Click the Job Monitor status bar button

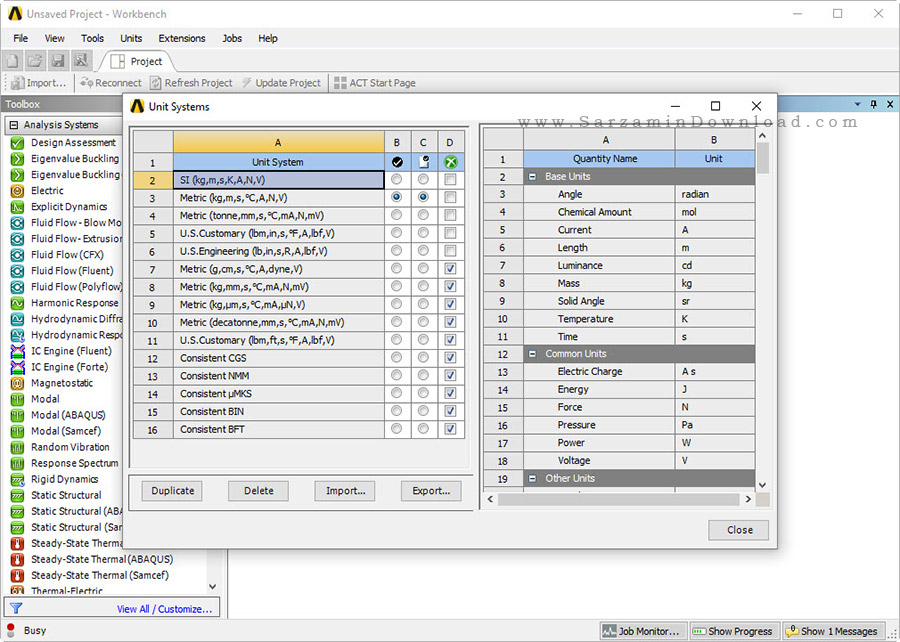tap(643, 631)
